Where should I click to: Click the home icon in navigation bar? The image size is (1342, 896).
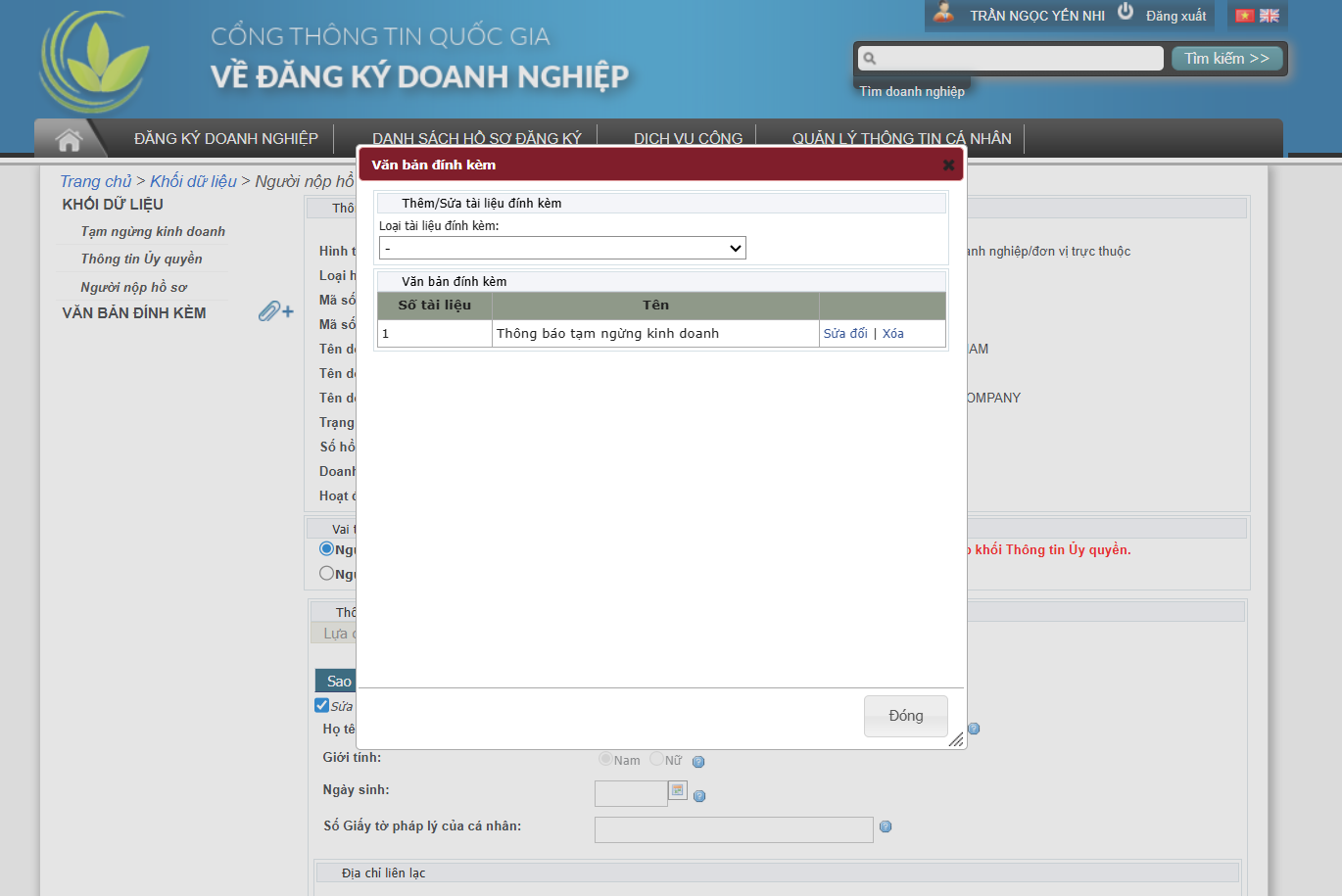[x=69, y=140]
